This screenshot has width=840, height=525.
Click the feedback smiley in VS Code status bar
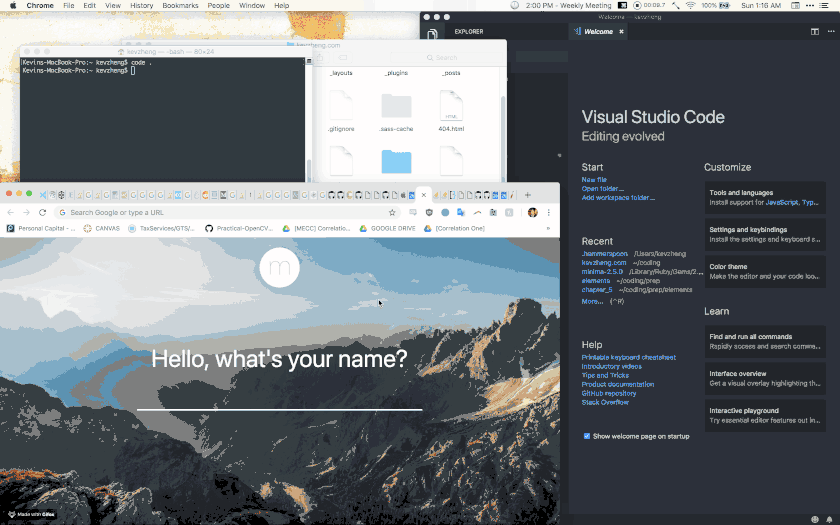tap(816, 519)
